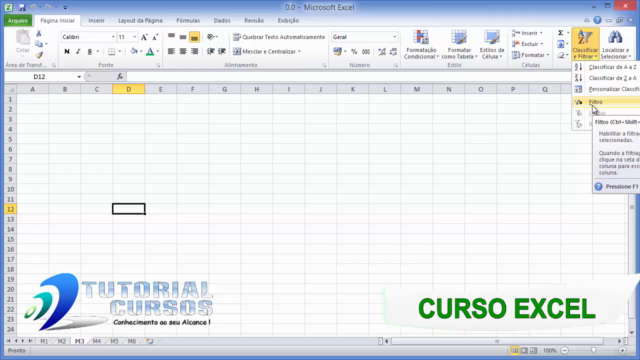Switch to Page Layout view icon

click(524, 351)
